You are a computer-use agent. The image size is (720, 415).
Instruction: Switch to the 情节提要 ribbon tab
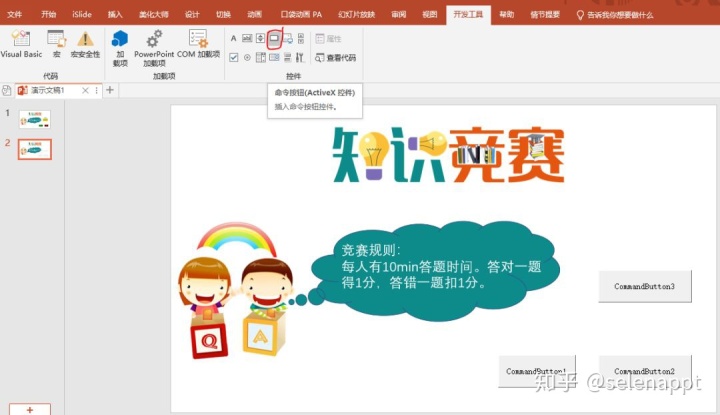[x=545, y=14]
